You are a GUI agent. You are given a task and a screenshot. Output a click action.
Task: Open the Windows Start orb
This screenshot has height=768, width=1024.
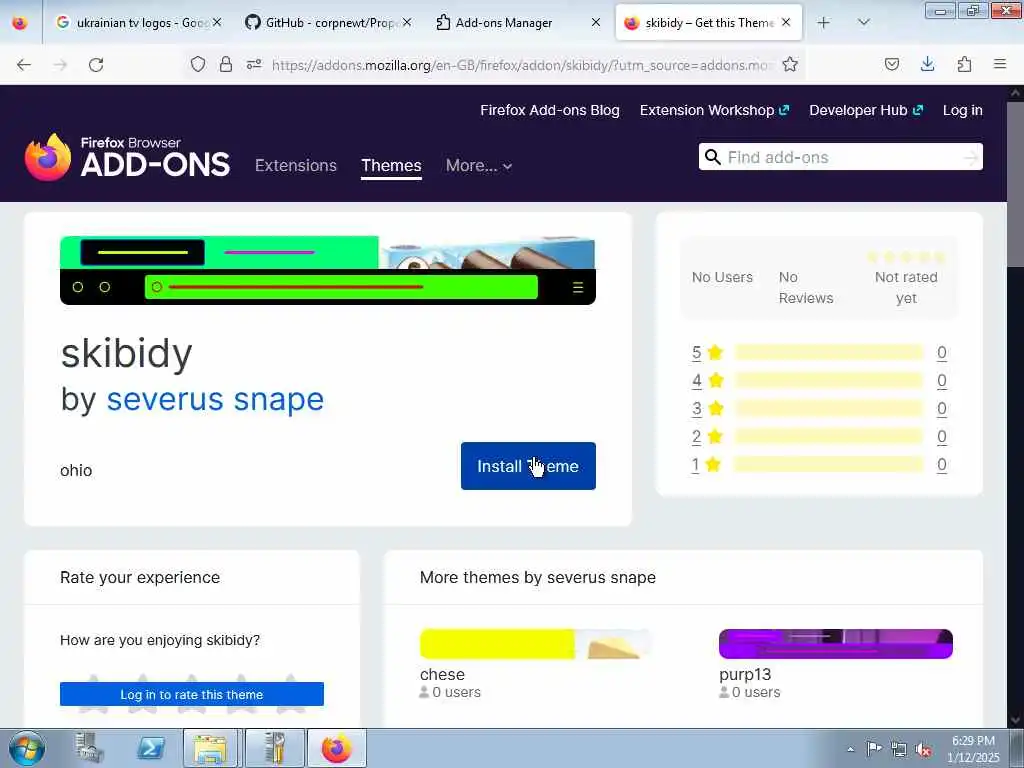pyautogui.click(x=27, y=748)
